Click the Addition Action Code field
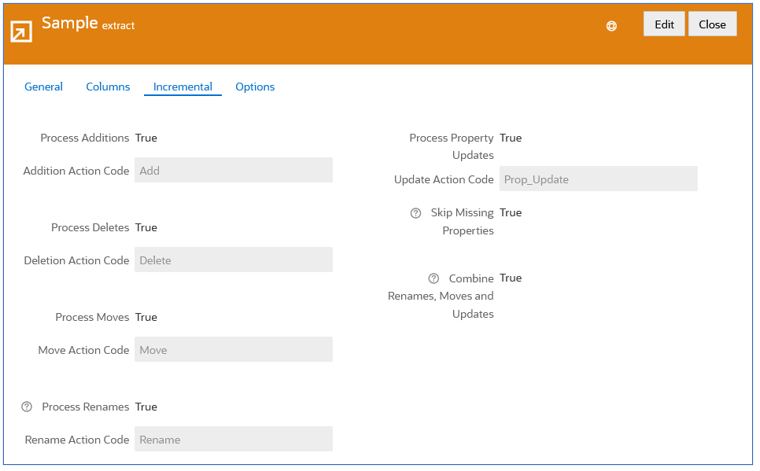The height and width of the screenshot is (471, 760). [x=234, y=171]
